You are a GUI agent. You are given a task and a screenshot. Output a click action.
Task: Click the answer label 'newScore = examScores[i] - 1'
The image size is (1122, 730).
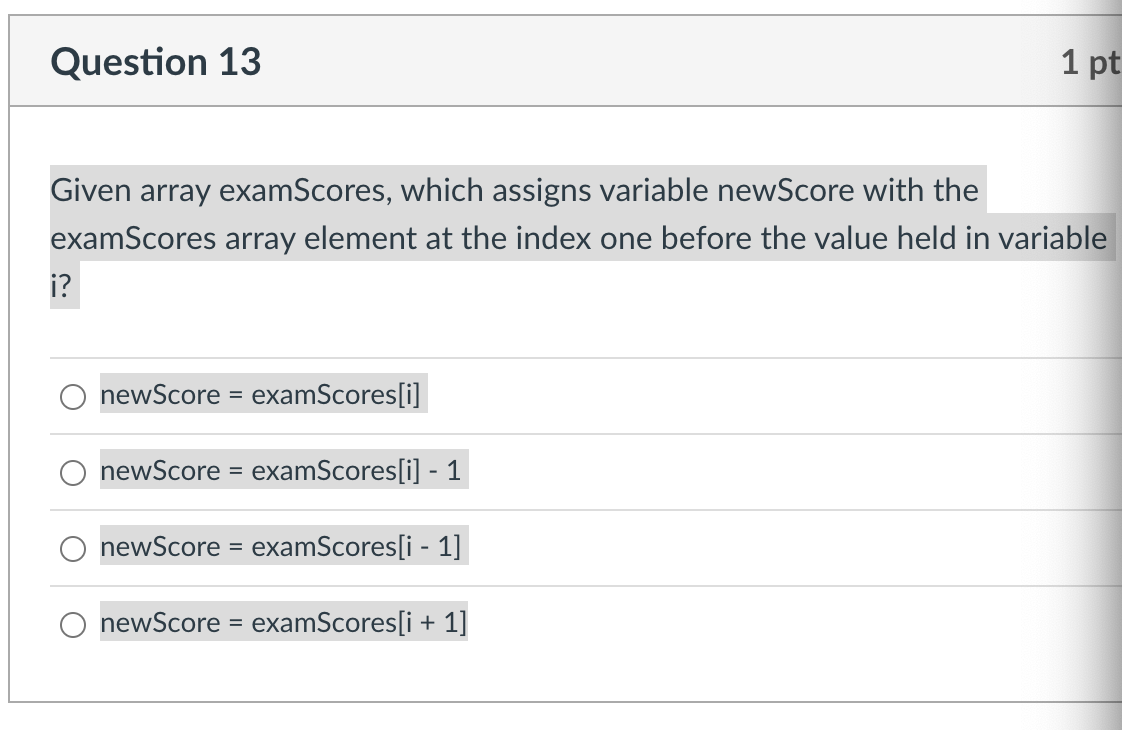(280, 470)
